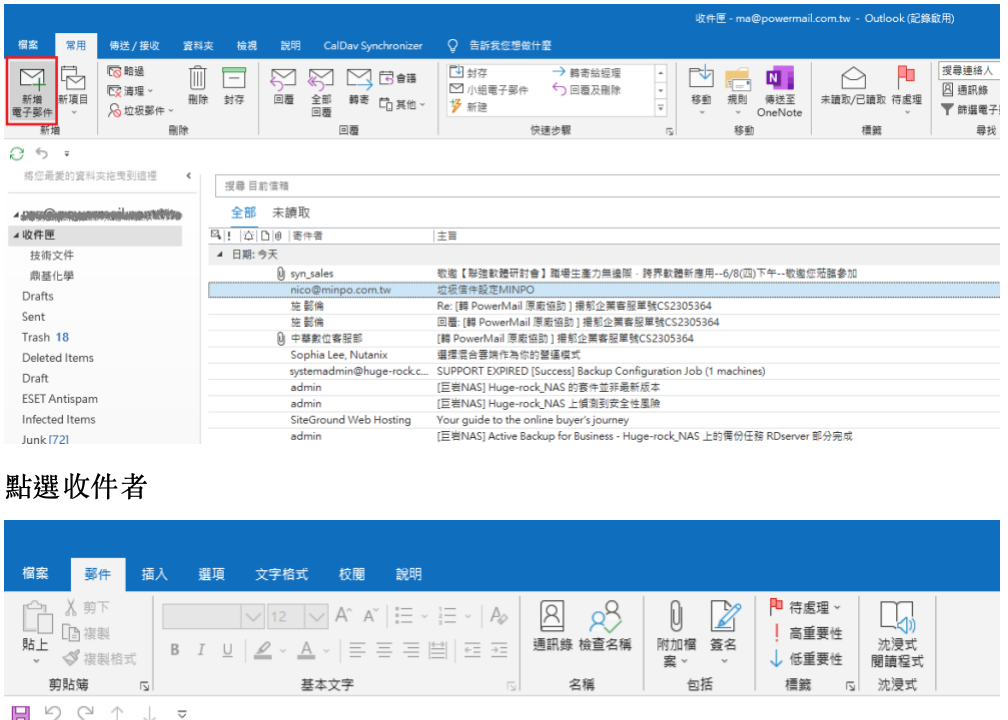1008x720 pixels.
Task: Click the 全部回覆 (Reply All) icon
Action: click(321, 79)
